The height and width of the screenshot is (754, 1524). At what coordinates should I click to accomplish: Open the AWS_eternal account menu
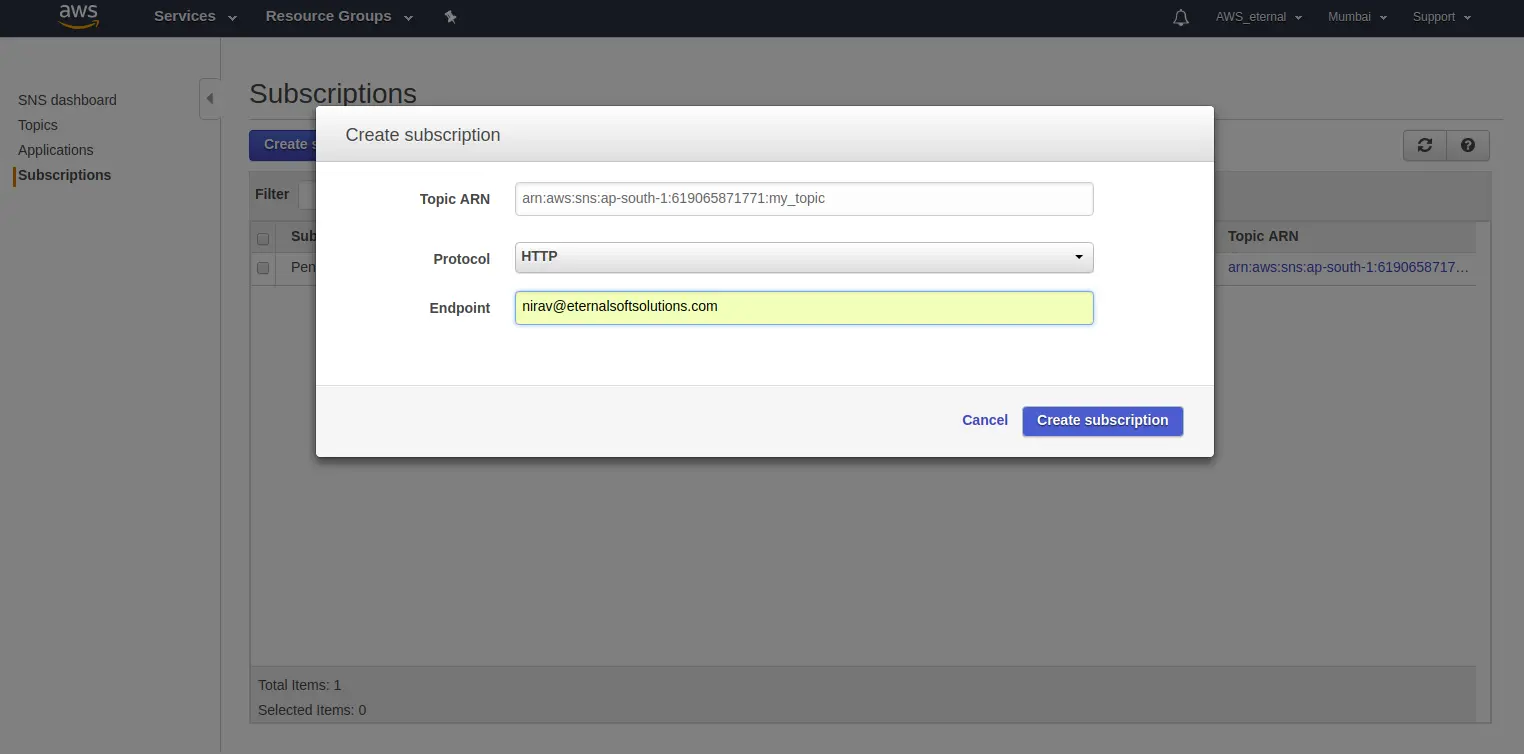[1258, 17]
